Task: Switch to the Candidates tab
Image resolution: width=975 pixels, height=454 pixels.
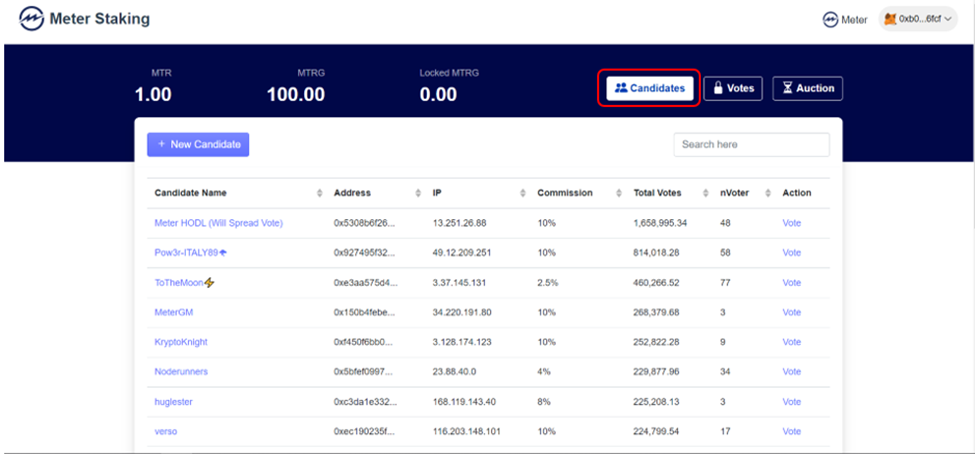Action: tap(650, 88)
